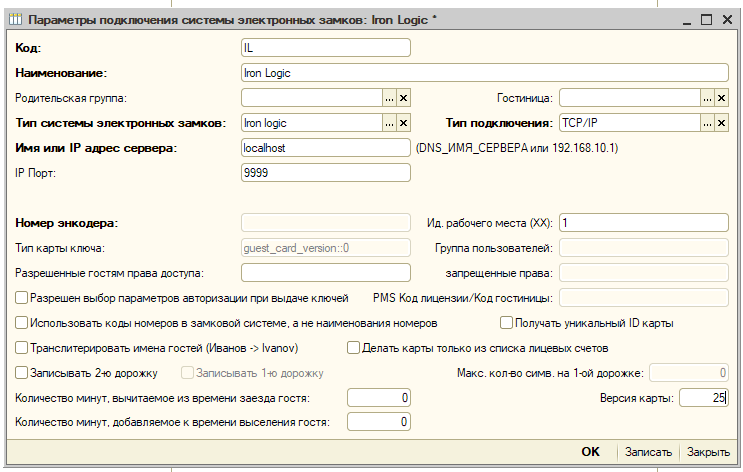Open selection for Родительская группа via ellipsis

(x=389, y=98)
